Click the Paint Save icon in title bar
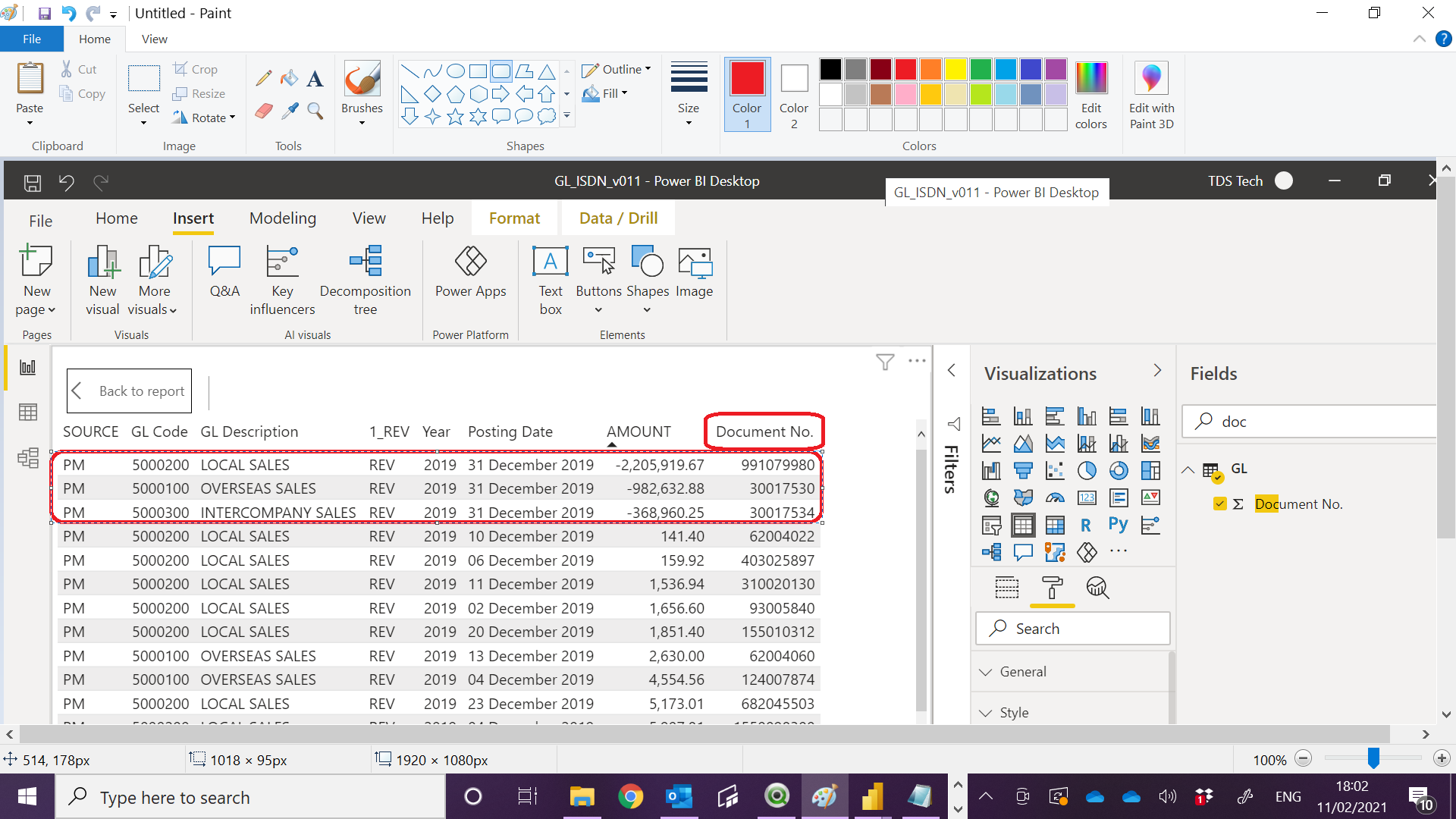 (45, 13)
